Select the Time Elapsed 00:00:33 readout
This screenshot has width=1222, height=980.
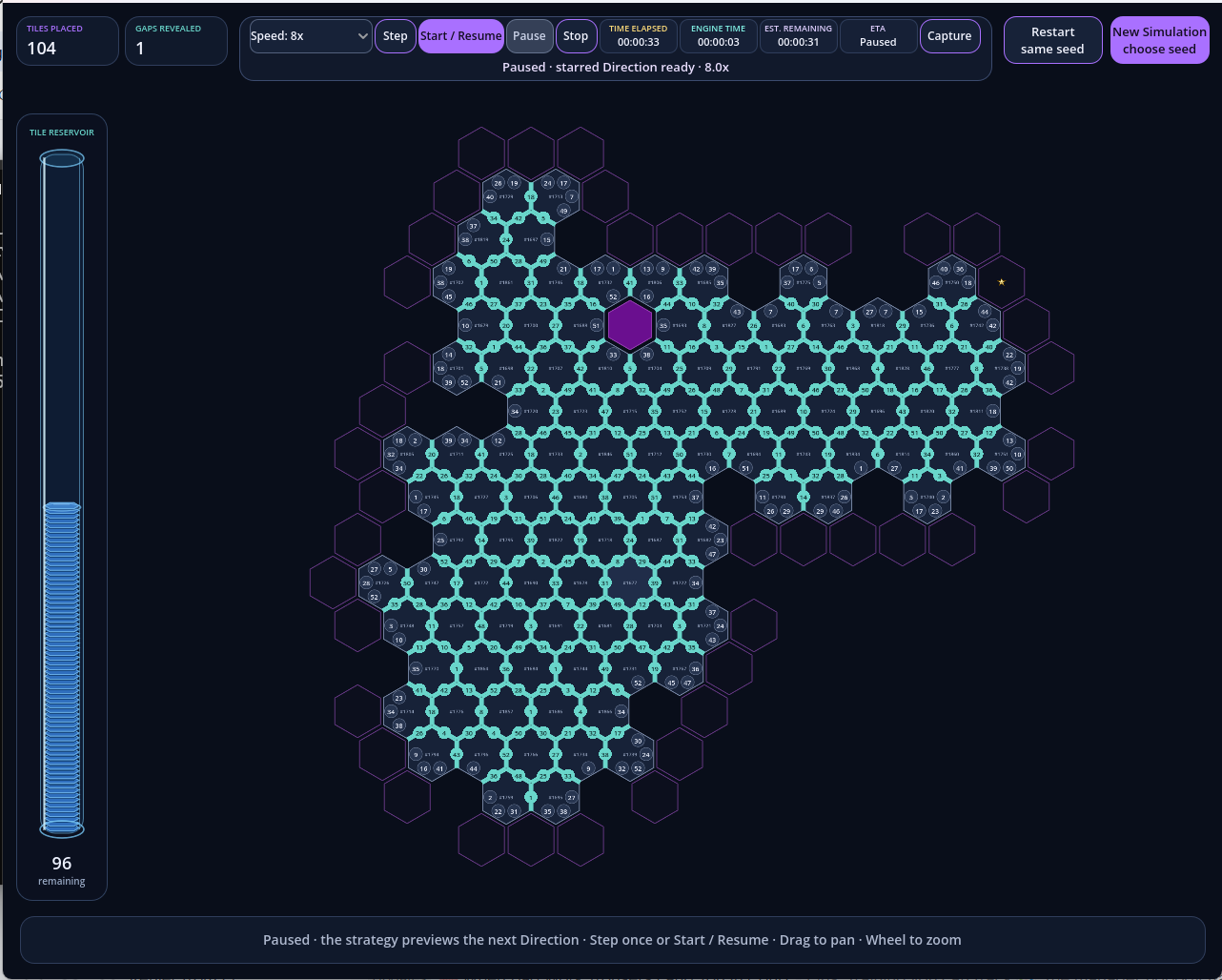coord(639,36)
